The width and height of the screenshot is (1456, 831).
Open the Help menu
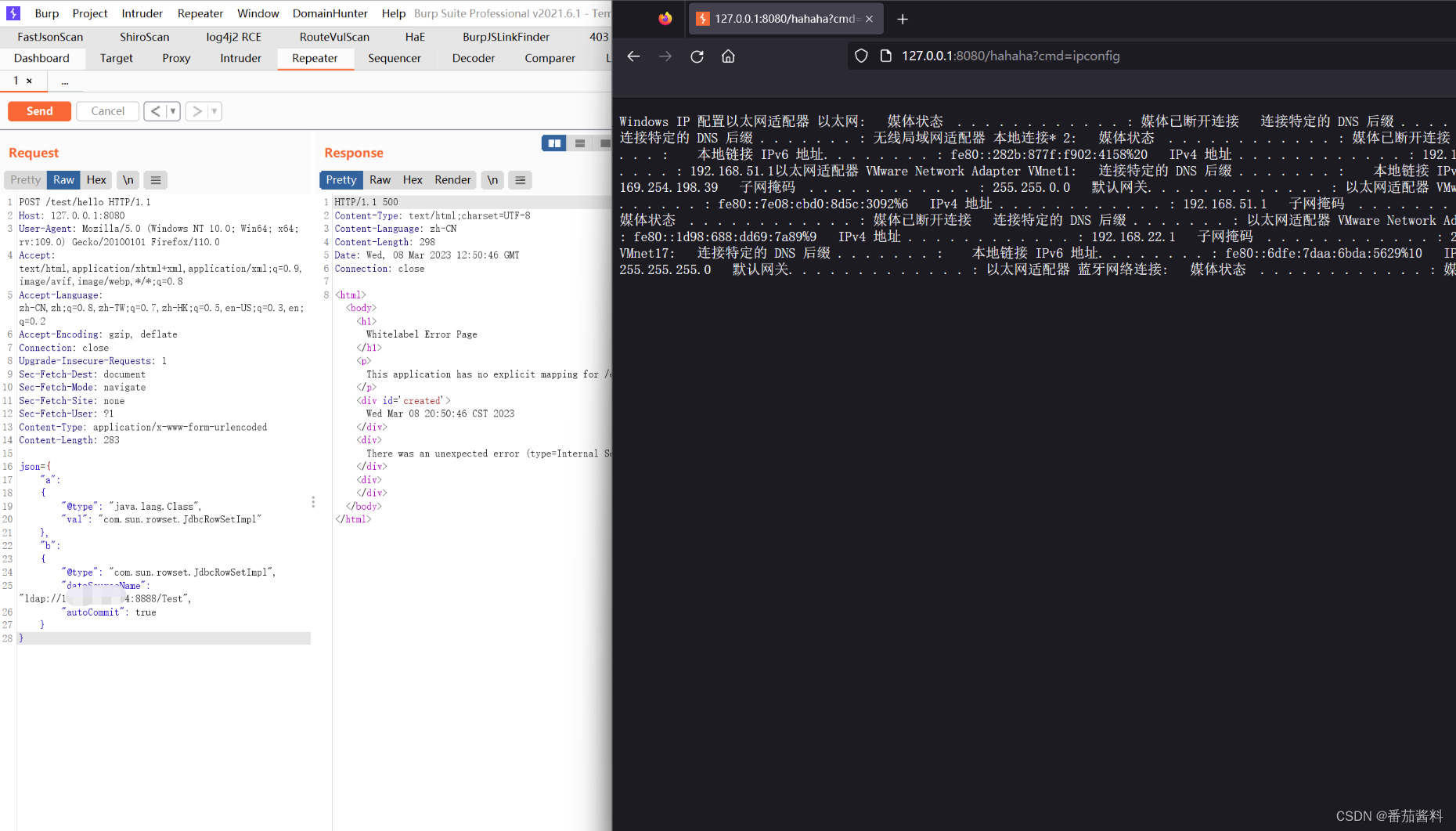[394, 13]
